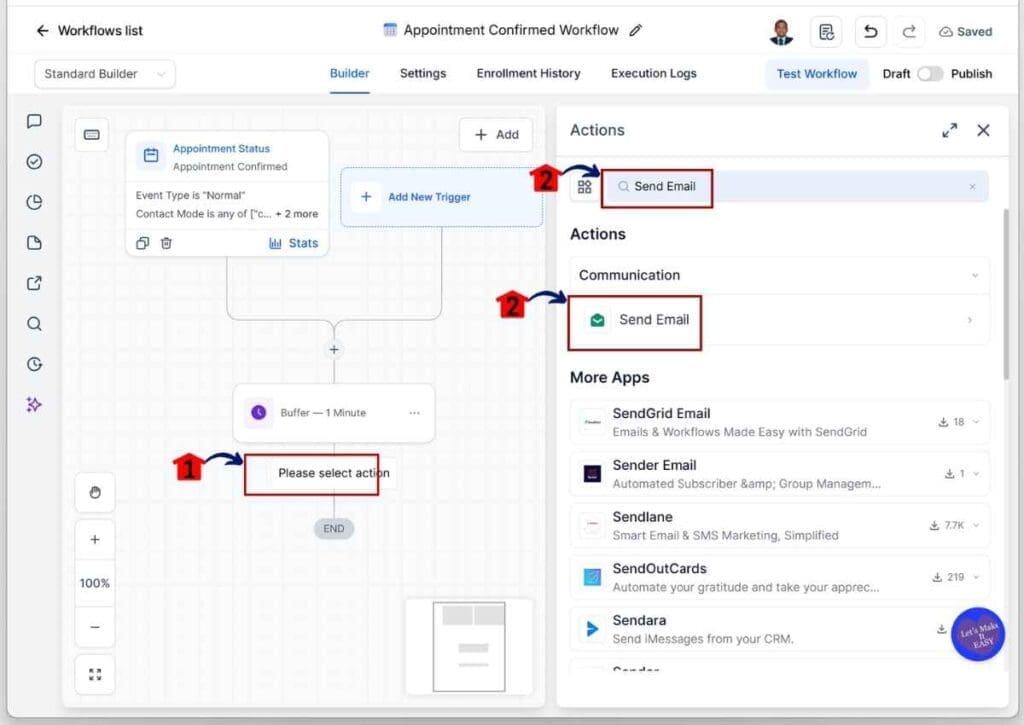The height and width of the screenshot is (725, 1024).
Task: Toggle canvas keyboard panel icon
Action: point(91,135)
